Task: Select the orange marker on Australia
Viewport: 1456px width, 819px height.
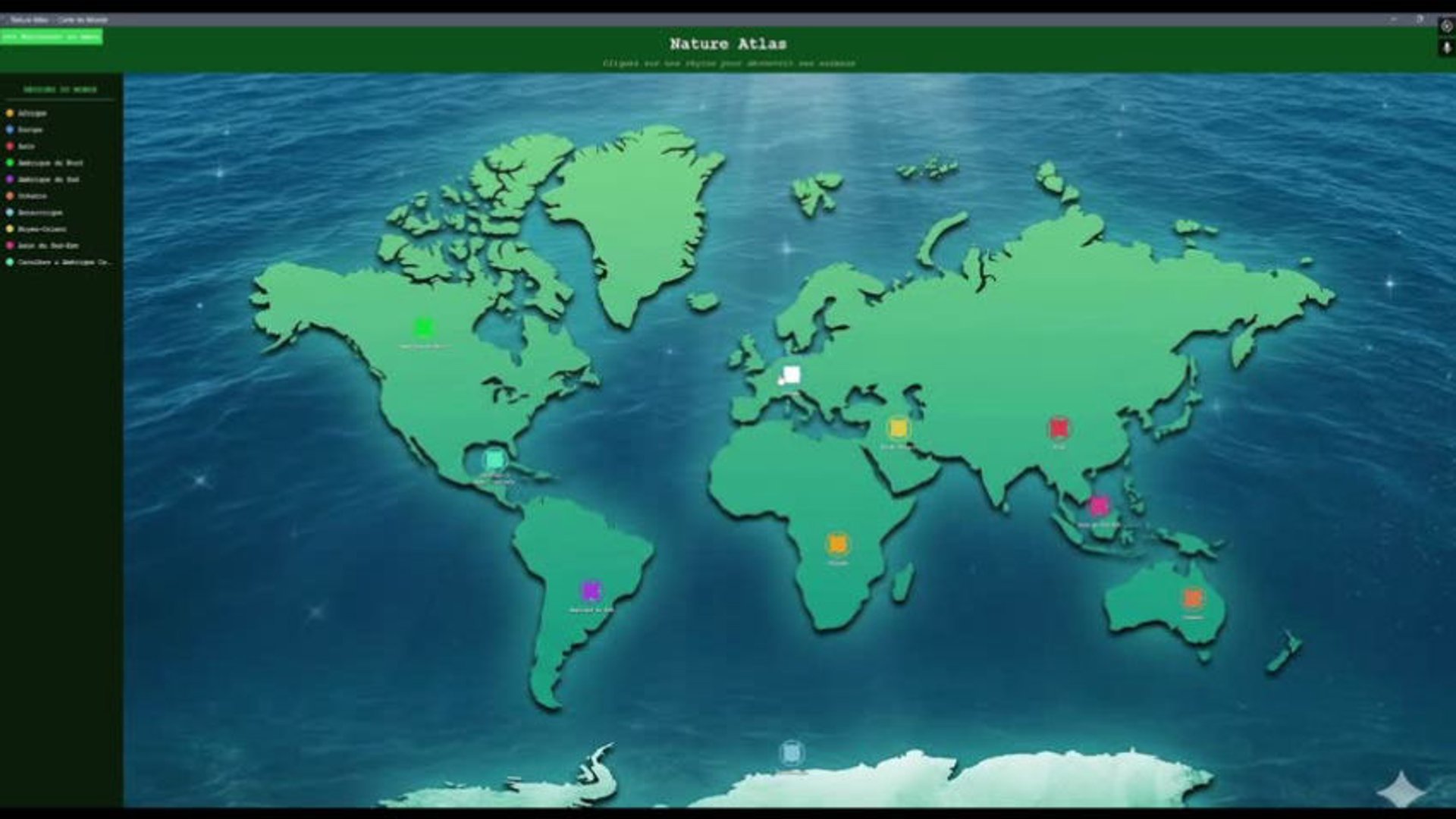Action: pos(1192,598)
